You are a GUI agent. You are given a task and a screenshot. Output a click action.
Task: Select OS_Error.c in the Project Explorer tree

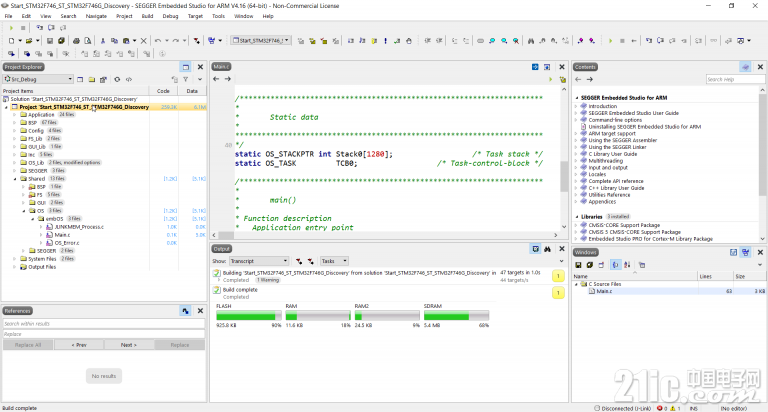[x=67, y=243]
